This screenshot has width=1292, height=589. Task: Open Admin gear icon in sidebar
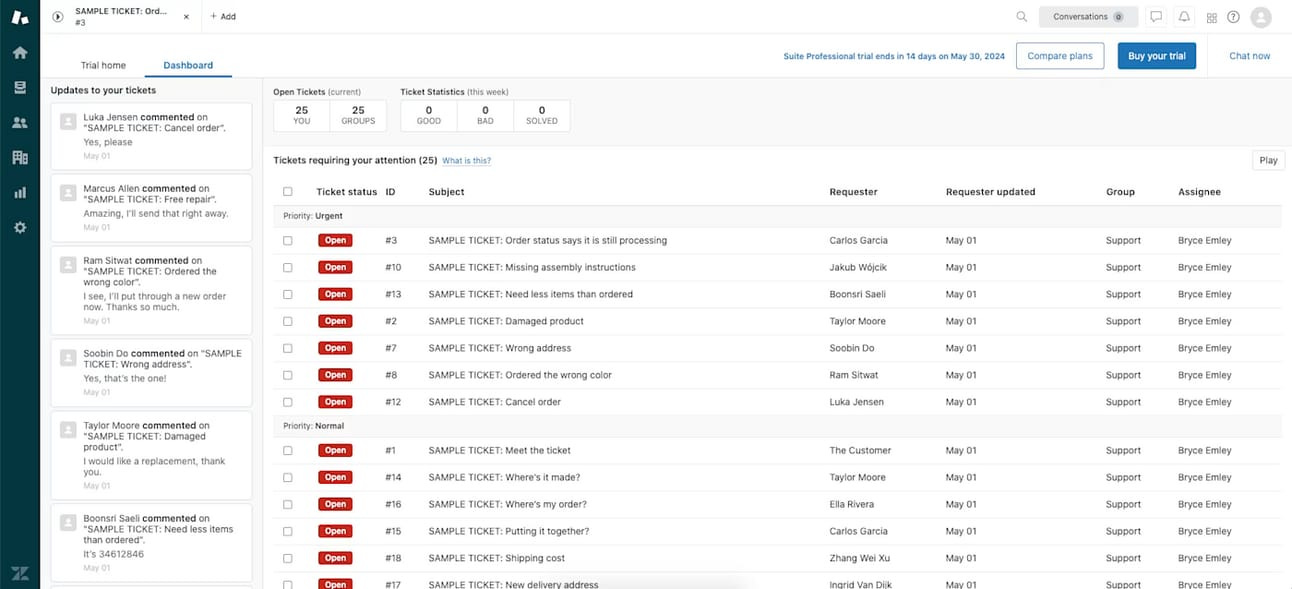(x=19, y=228)
